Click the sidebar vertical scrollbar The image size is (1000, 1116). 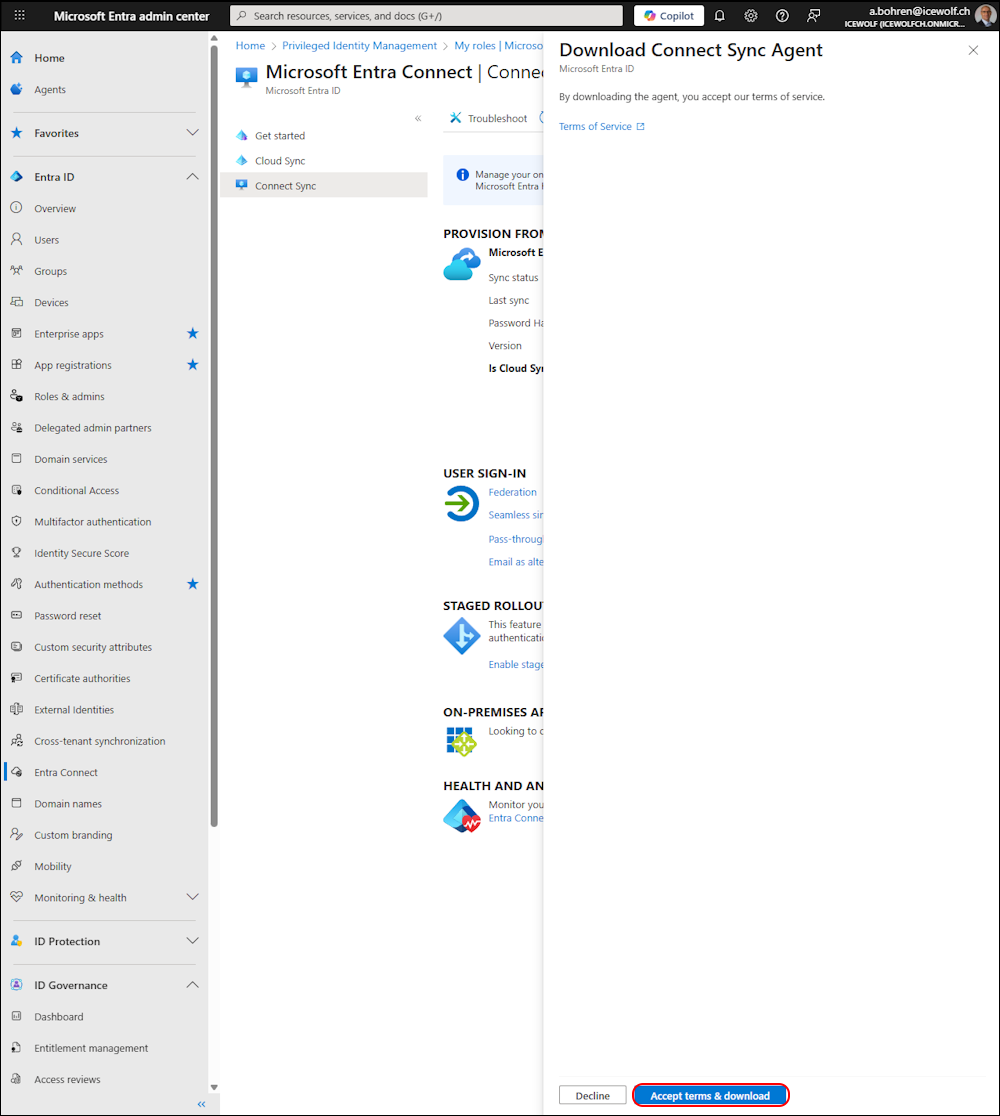tap(214, 436)
